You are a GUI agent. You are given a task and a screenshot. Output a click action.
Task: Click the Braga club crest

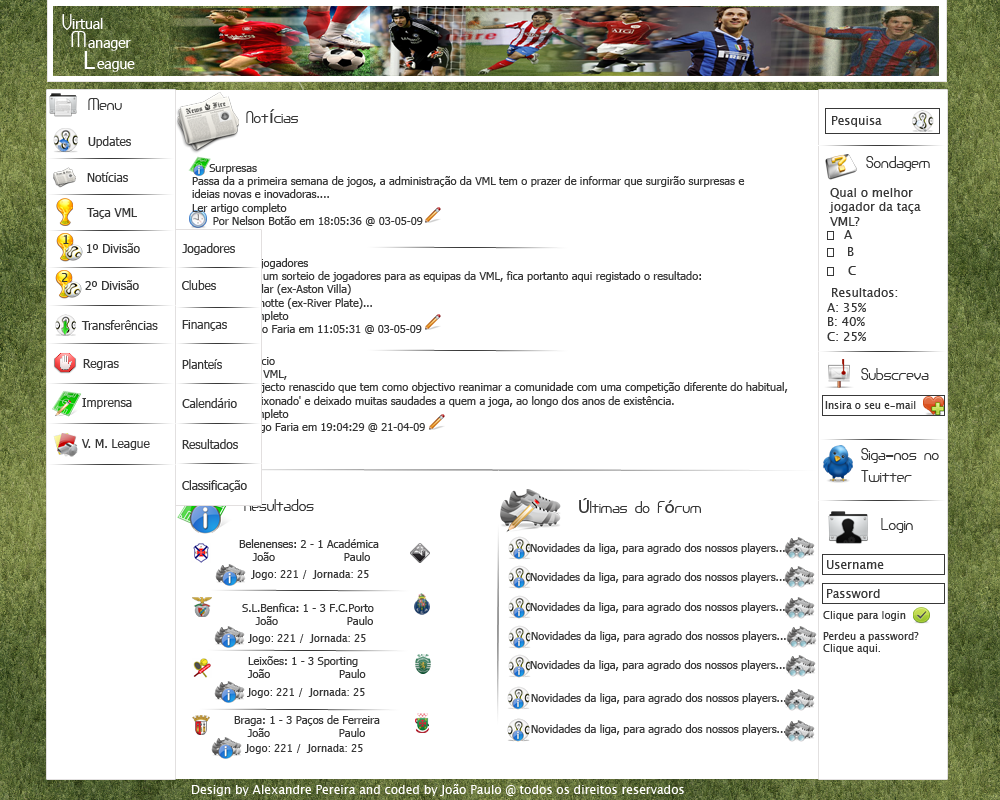(201, 725)
